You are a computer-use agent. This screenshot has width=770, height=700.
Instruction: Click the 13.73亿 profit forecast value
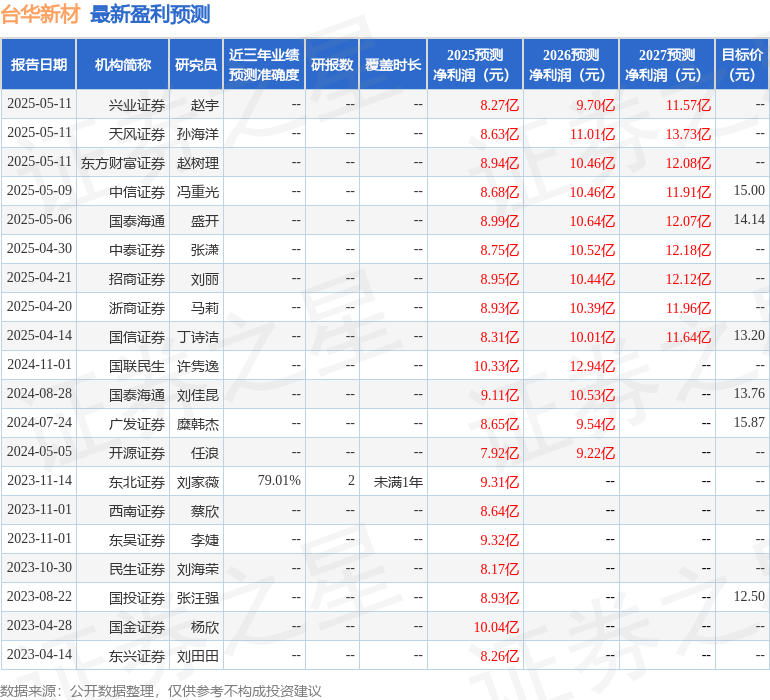[x=688, y=134]
